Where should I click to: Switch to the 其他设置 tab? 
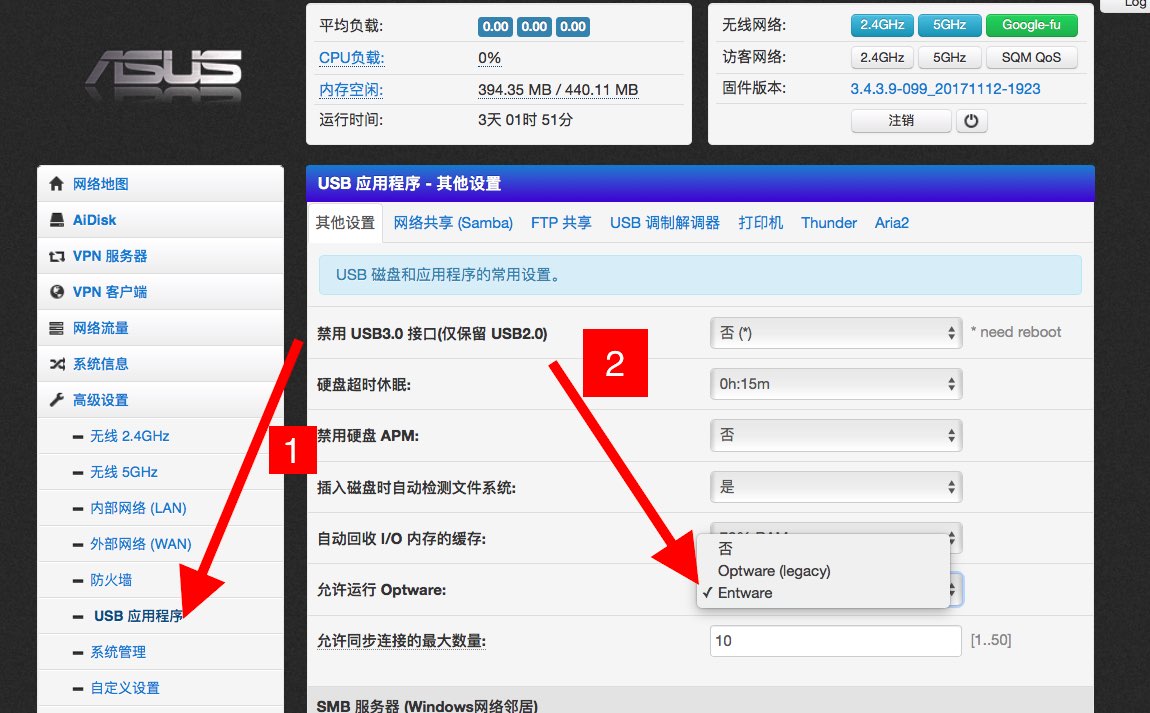tap(345, 222)
